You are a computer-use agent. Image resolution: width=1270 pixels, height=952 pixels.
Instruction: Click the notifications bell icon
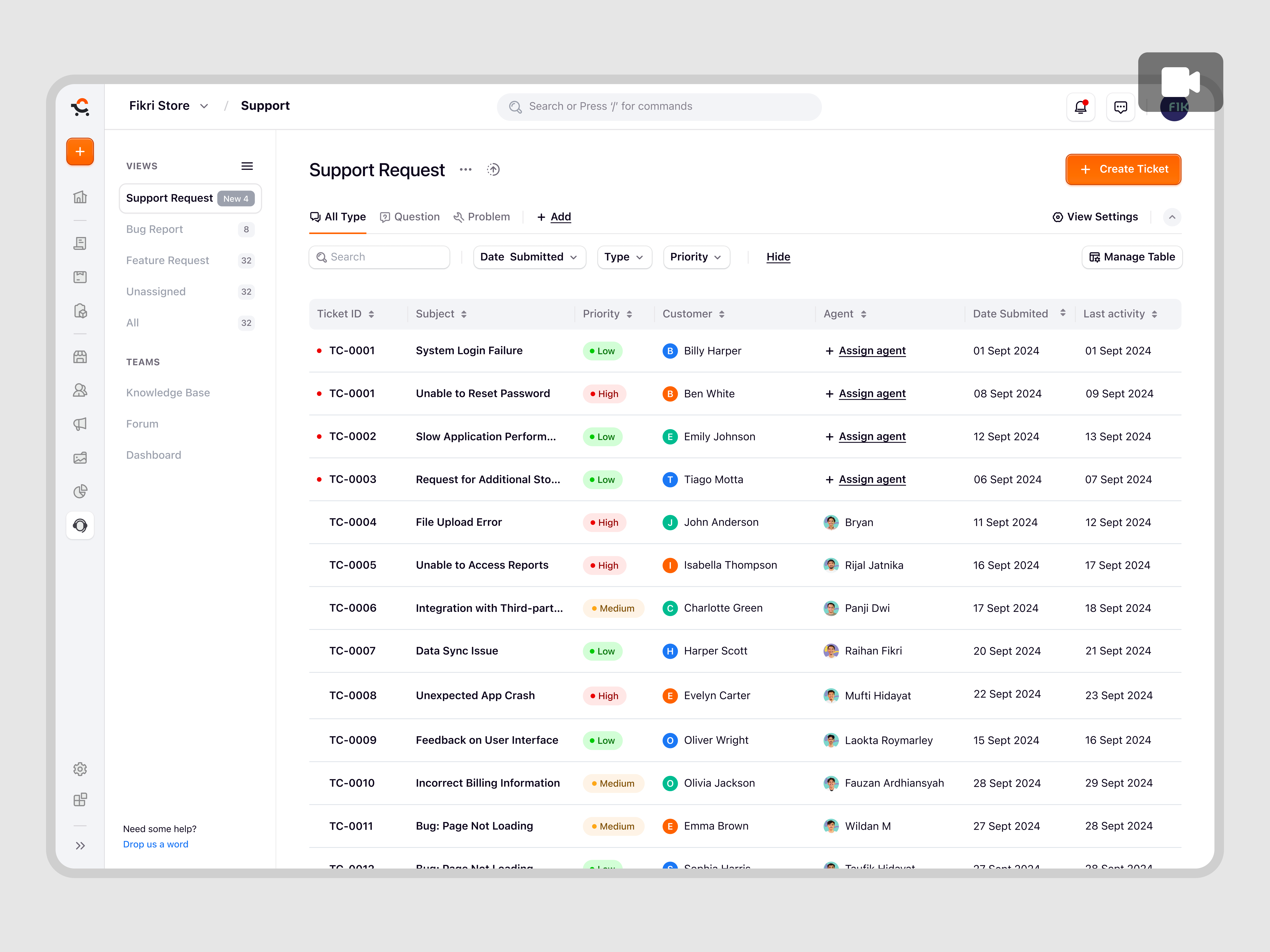coord(1081,107)
